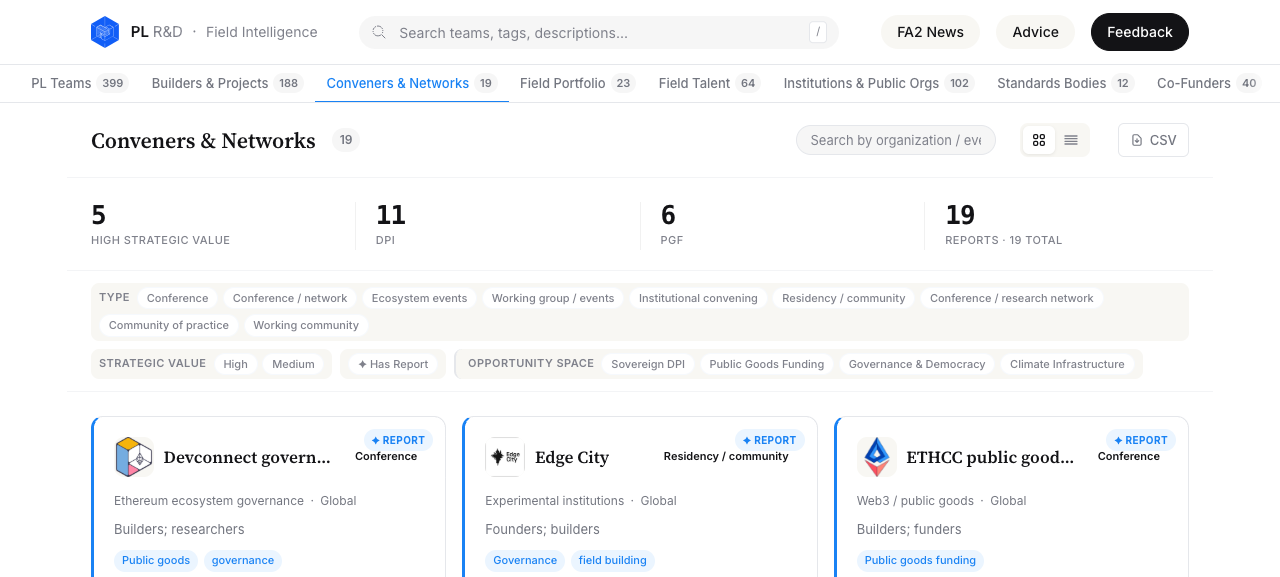Select the Conveners & Networks tab

point(412,83)
